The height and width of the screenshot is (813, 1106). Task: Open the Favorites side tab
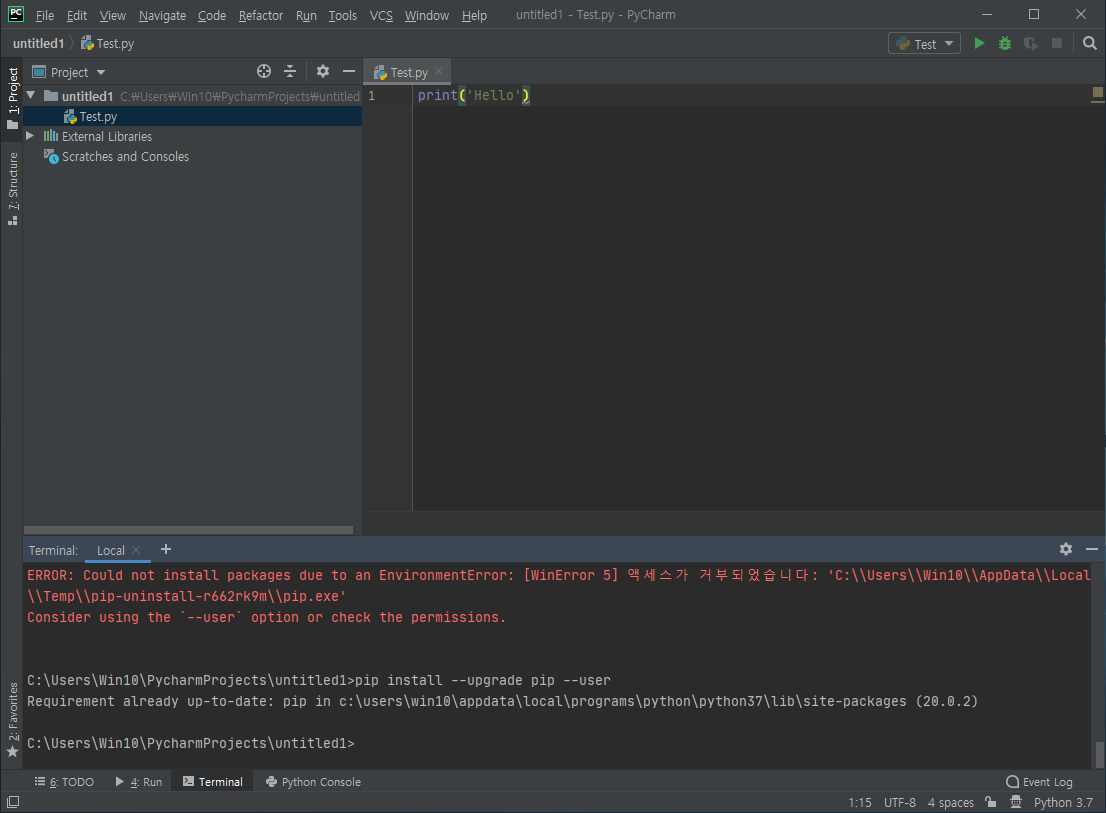pyautogui.click(x=13, y=719)
